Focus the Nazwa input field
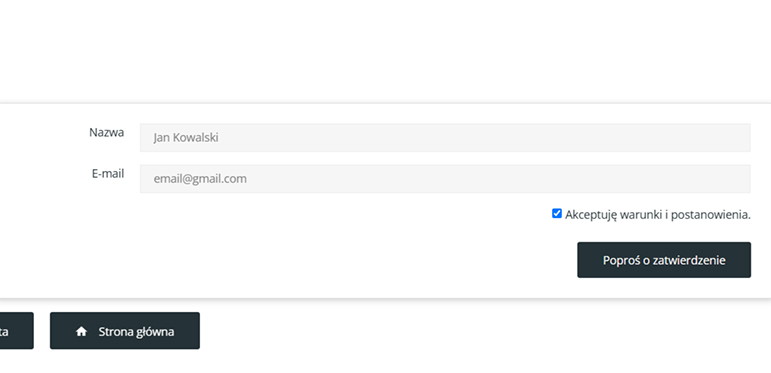Viewport: 771px width, 373px height. point(445,138)
